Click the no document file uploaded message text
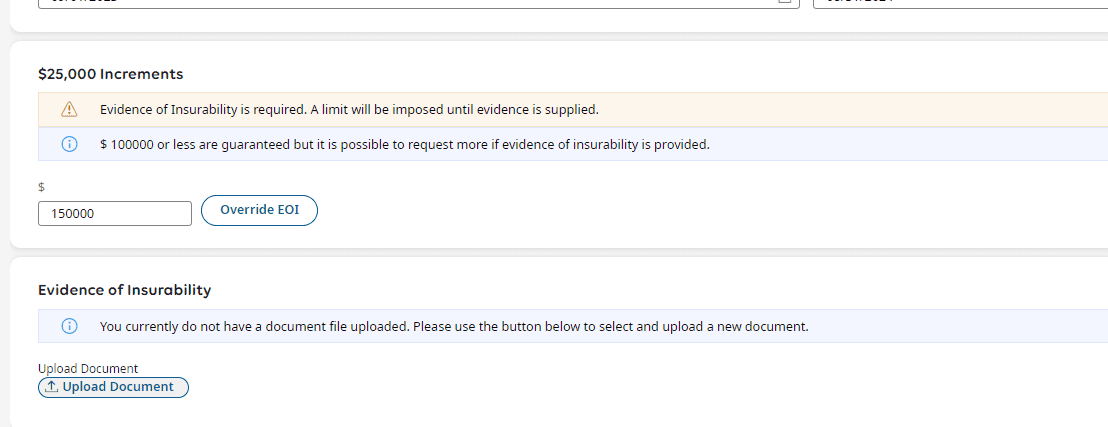Screen dimensions: 1108x427 (454, 327)
